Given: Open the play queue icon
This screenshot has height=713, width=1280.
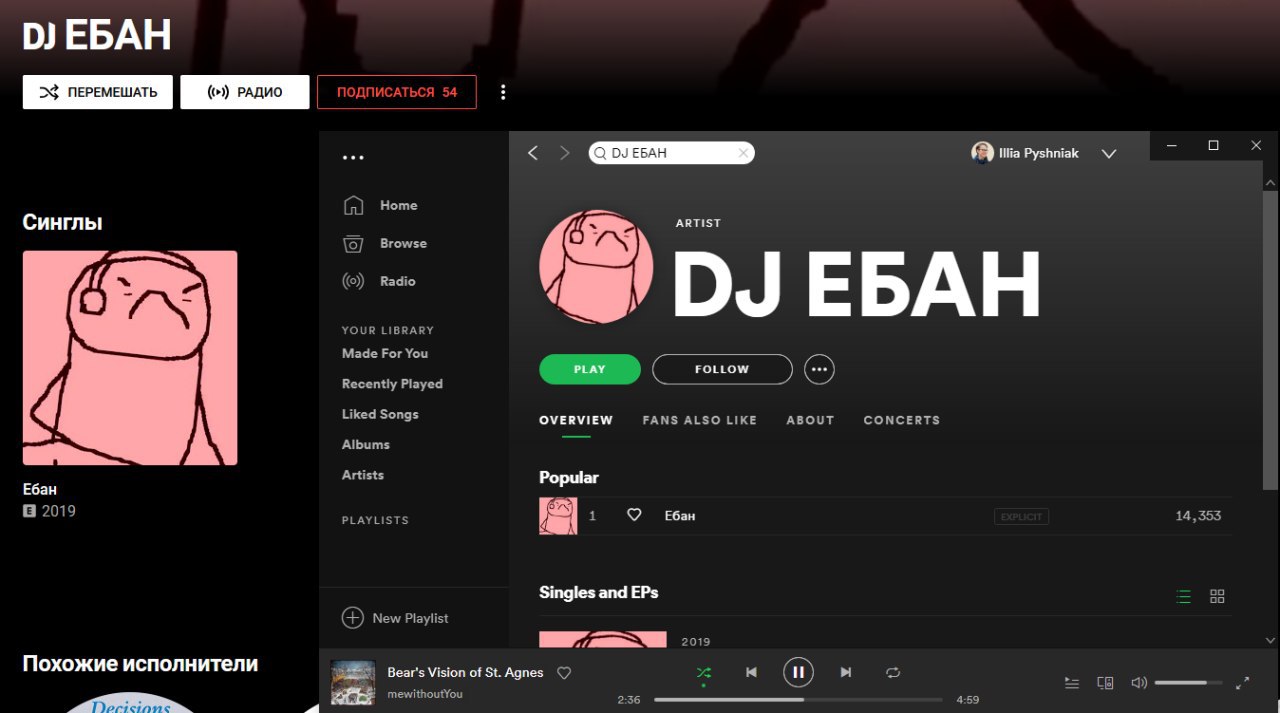Looking at the screenshot, I should [x=1072, y=683].
